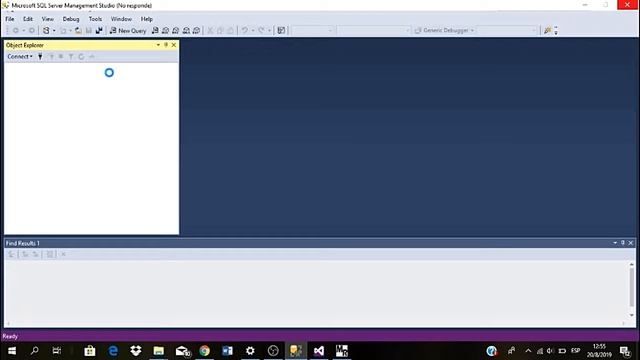
Task: Open the toolbar overflow options arrow
Action: click(x=556, y=31)
